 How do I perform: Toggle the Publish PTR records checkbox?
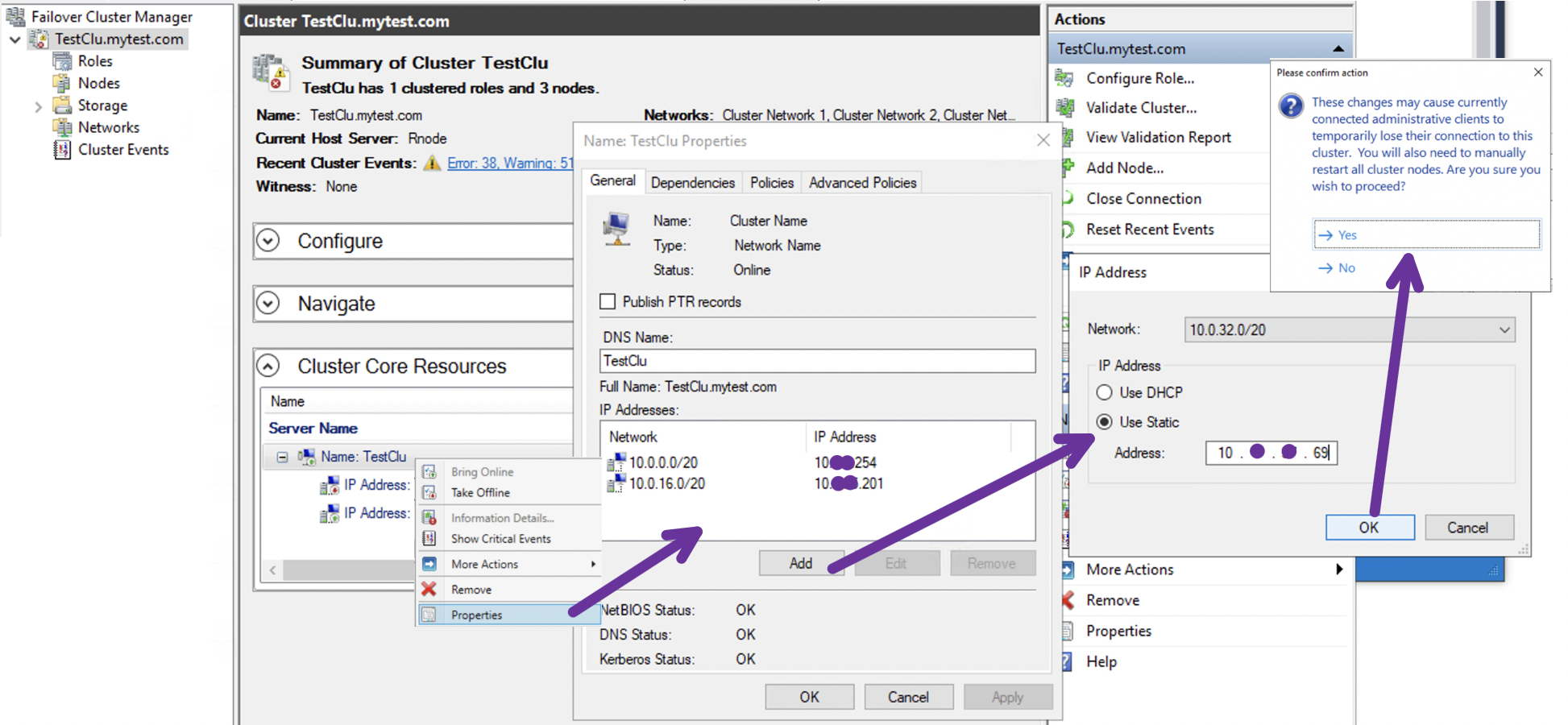click(608, 301)
